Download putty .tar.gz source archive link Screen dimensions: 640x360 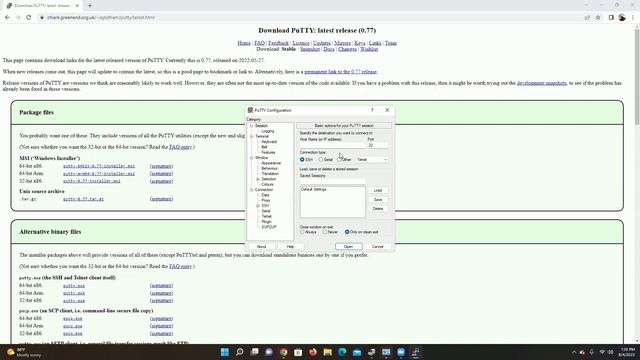tap(83, 199)
